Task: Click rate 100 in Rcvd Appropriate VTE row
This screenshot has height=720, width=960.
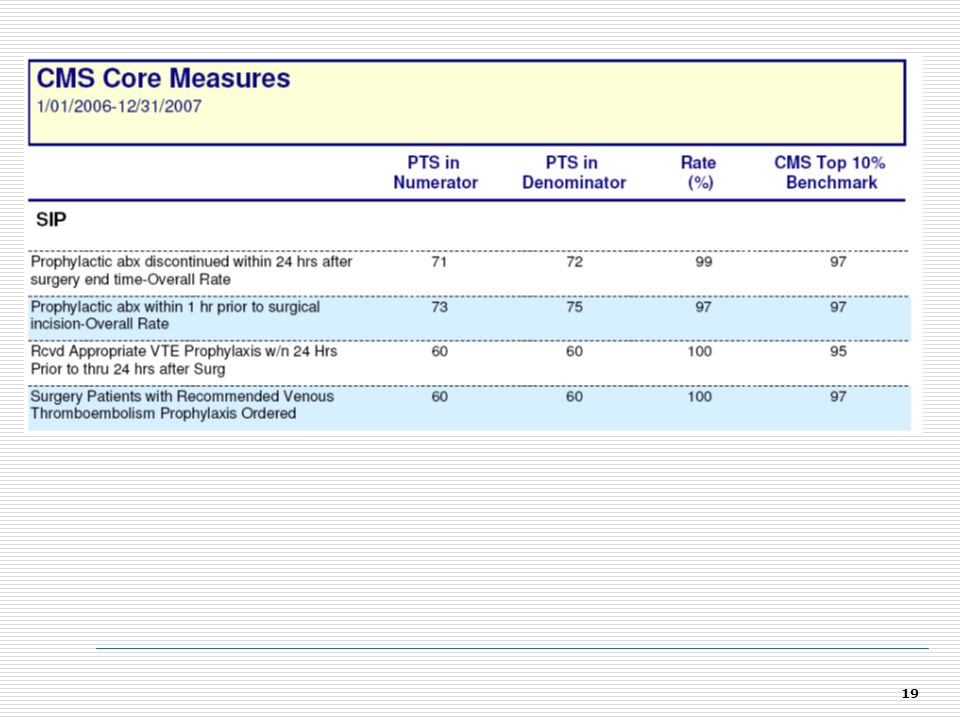Action: pos(700,351)
